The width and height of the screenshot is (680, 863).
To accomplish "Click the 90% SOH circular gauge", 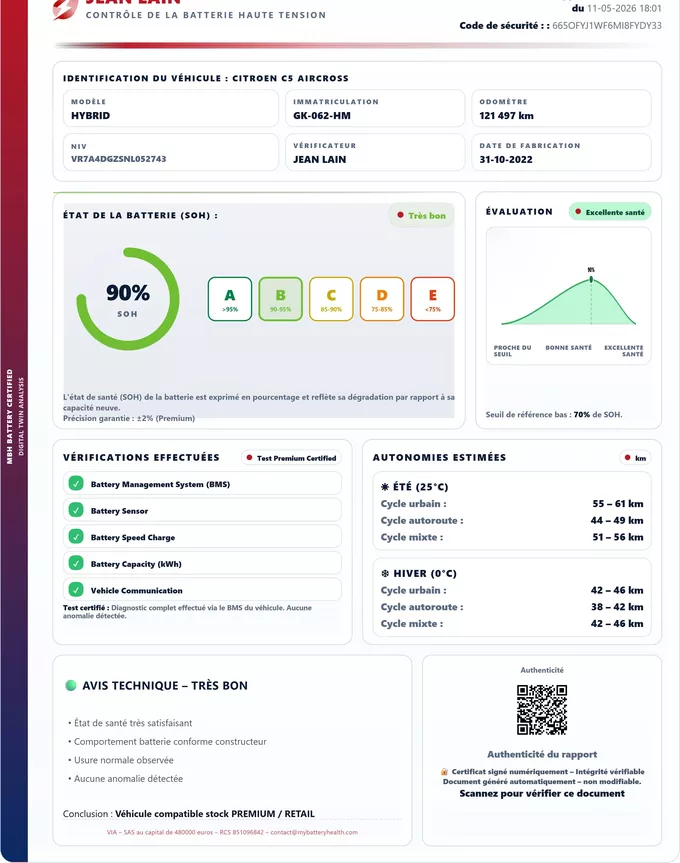I will coord(128,299).
